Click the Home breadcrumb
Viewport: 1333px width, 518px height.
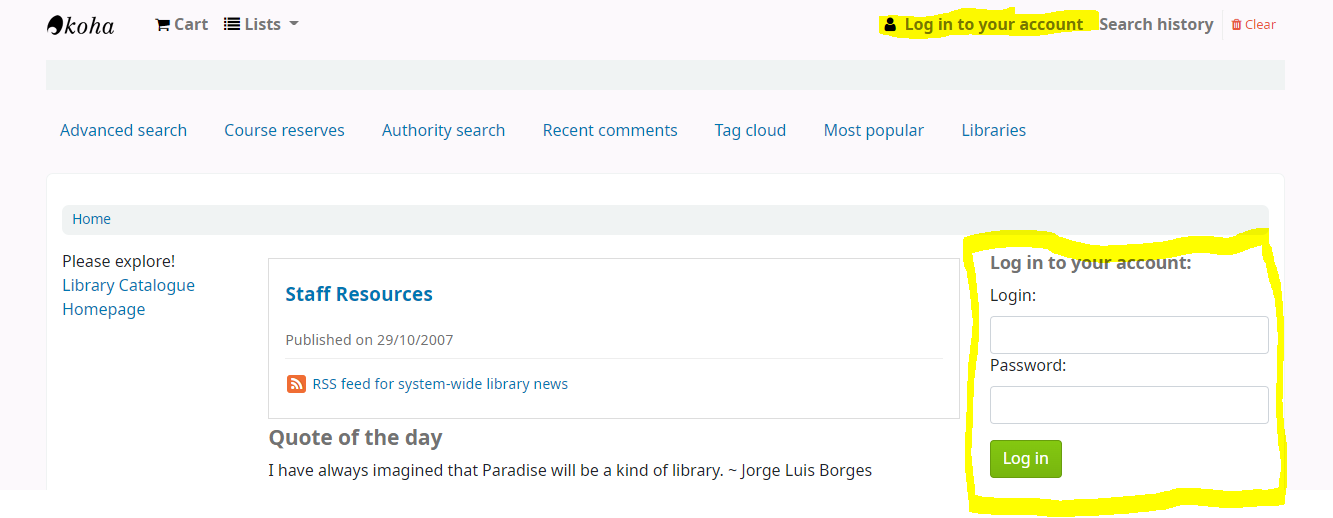coord(91,219)
